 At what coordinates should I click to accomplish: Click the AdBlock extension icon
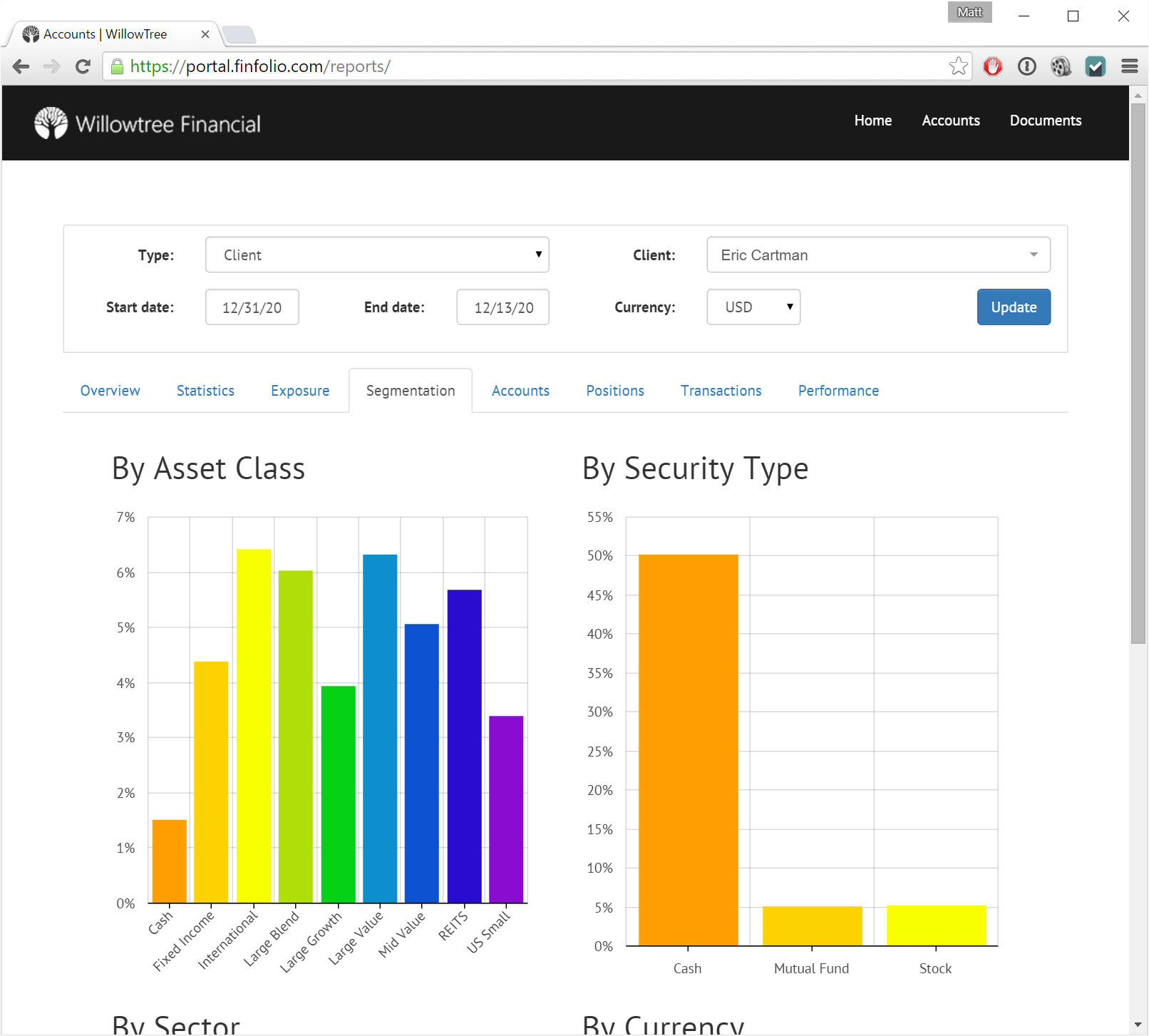993,66
